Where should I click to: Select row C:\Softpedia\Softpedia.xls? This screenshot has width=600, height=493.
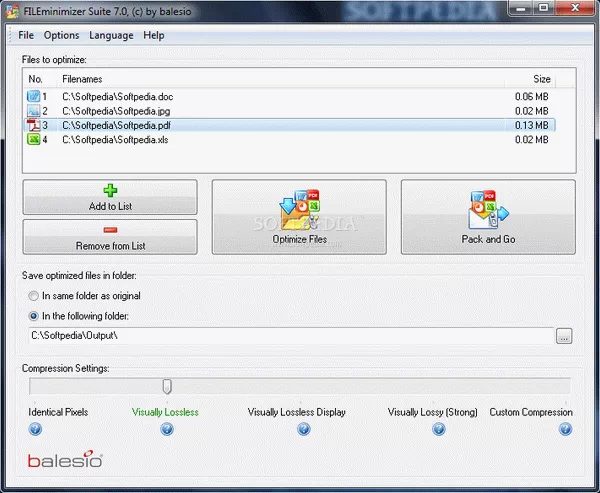click(x=290, y=140)
